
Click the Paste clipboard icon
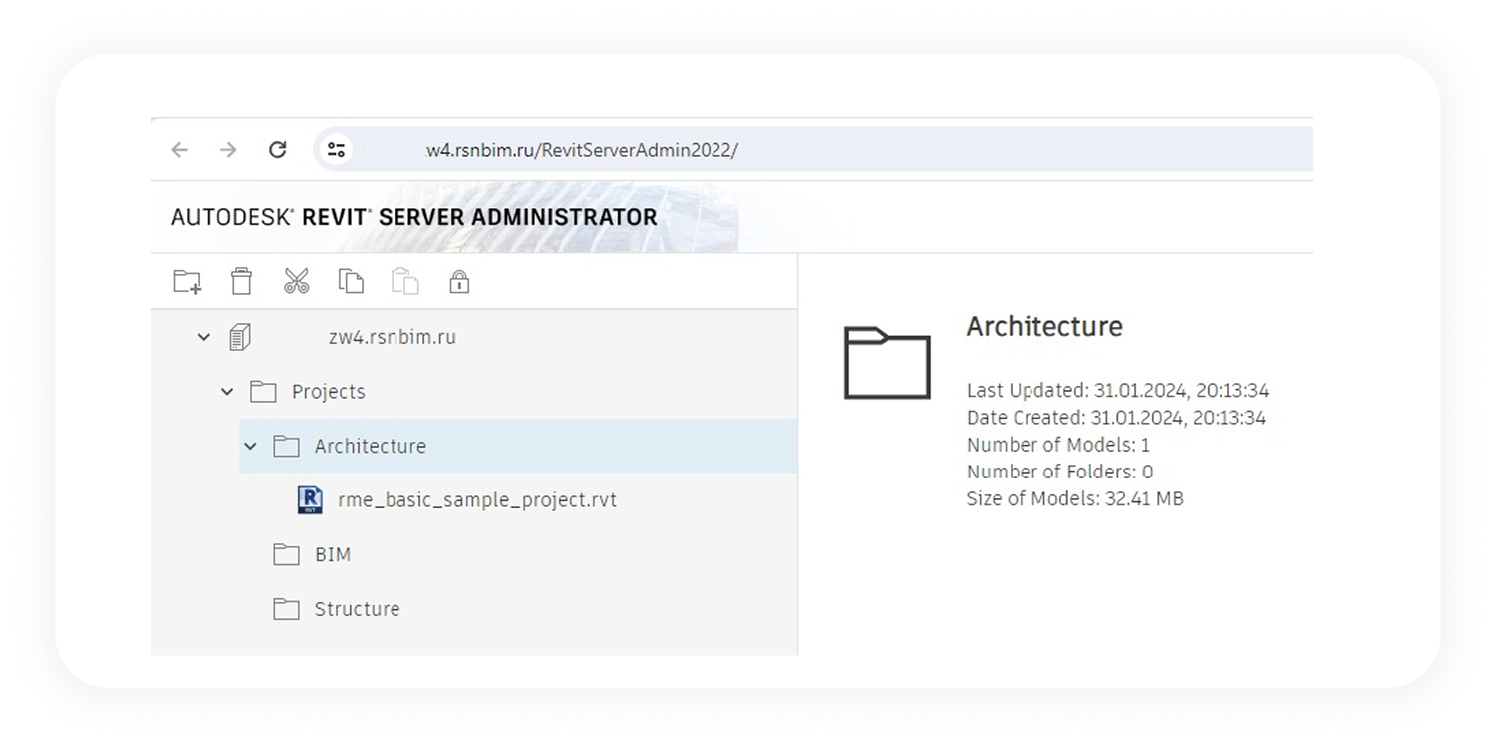[x=405, y=282]
